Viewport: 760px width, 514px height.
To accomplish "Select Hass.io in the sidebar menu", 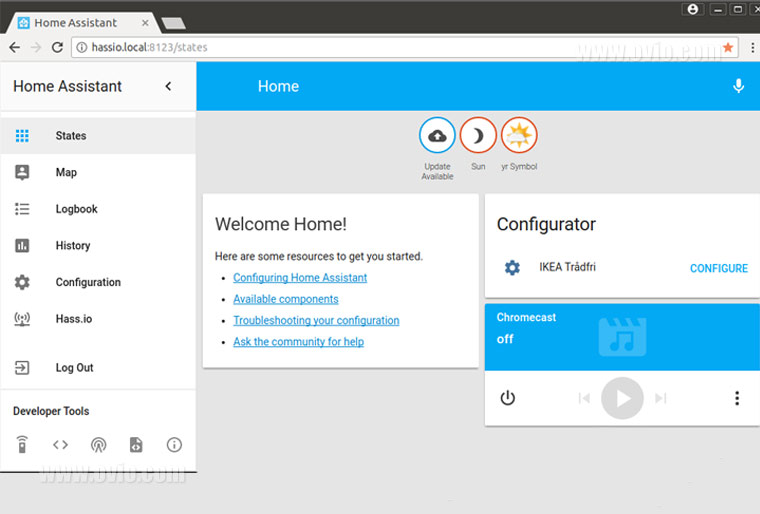I will [x=98, y=319].
